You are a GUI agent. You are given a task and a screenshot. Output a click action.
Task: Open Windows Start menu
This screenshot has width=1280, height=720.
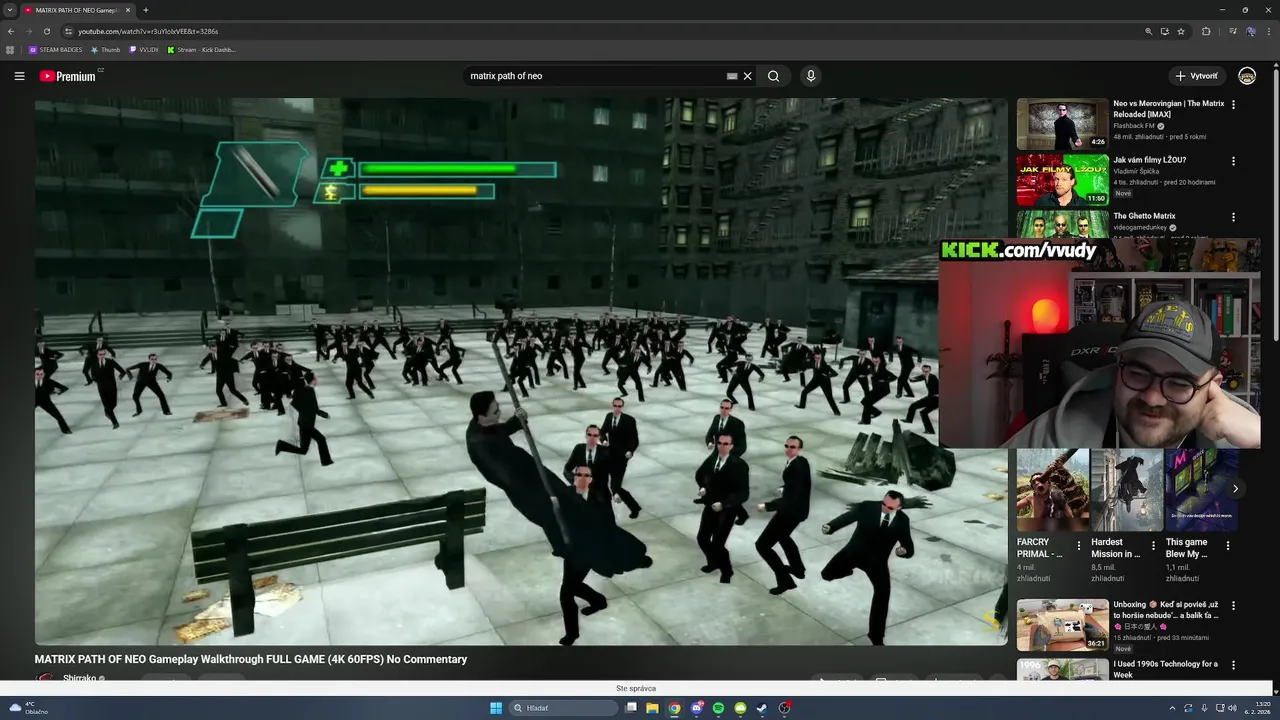pos(496,708)
